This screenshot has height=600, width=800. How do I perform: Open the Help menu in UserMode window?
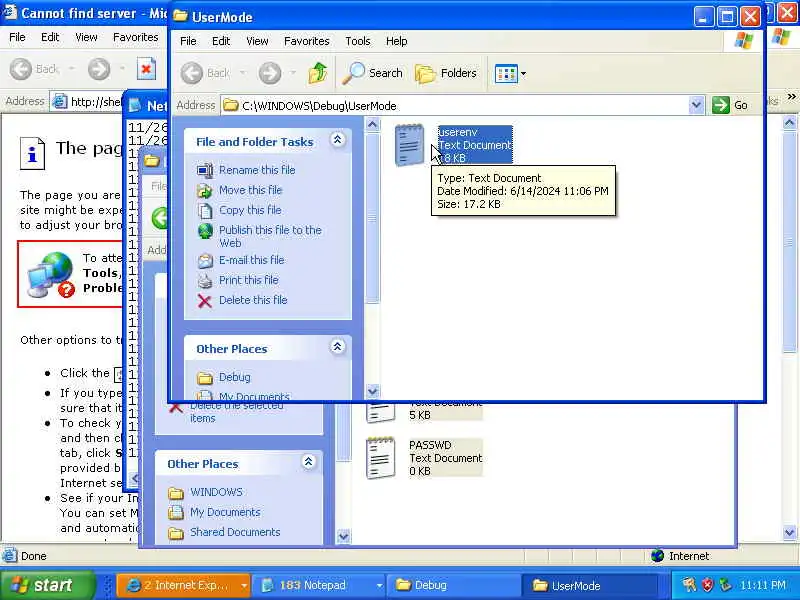point(396,41)
